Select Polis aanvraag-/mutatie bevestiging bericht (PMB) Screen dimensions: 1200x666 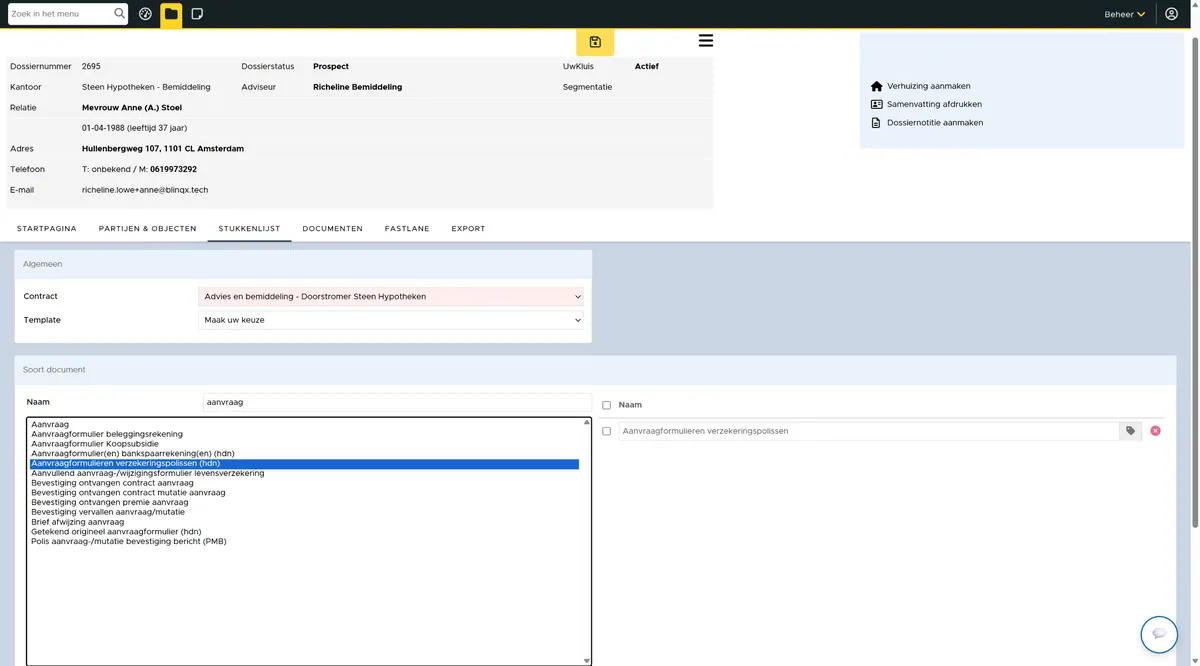(x=304, y=542)
